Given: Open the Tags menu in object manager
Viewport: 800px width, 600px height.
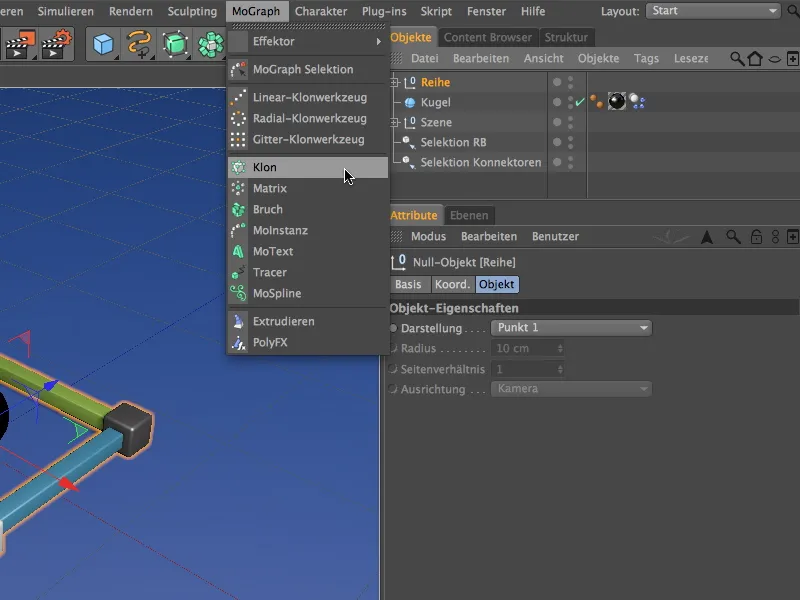Looking at the screenshot, I should (646, 59).
